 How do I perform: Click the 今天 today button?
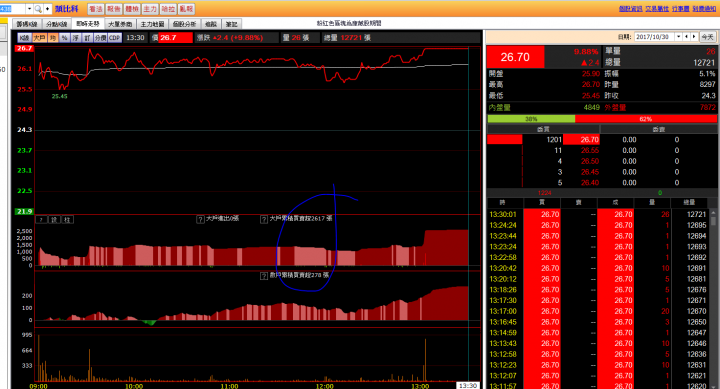point(707,37)
